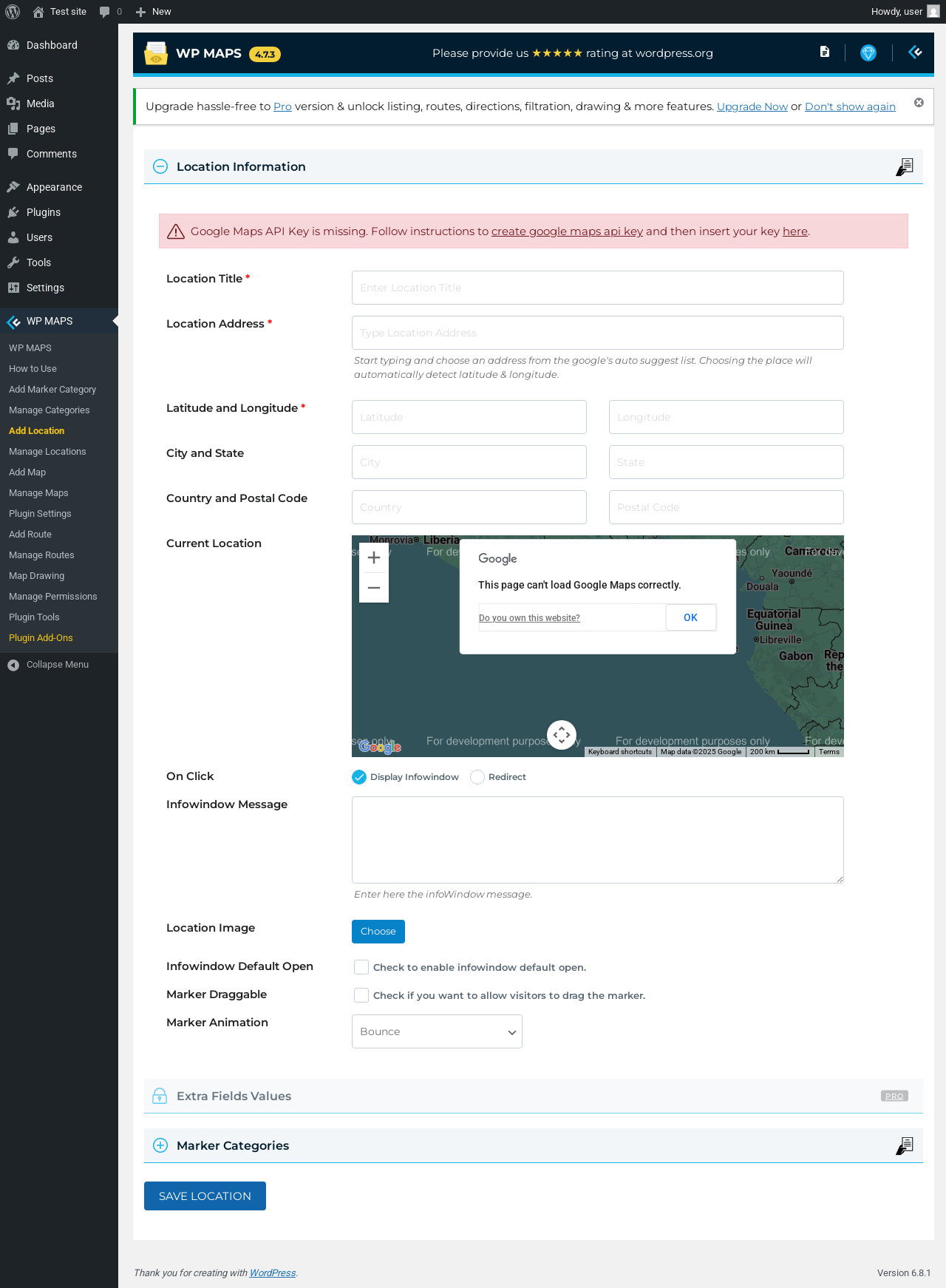This screenshot has width=946, height=1288.
Task: Click the Longitude input
Action: point(726,417)
